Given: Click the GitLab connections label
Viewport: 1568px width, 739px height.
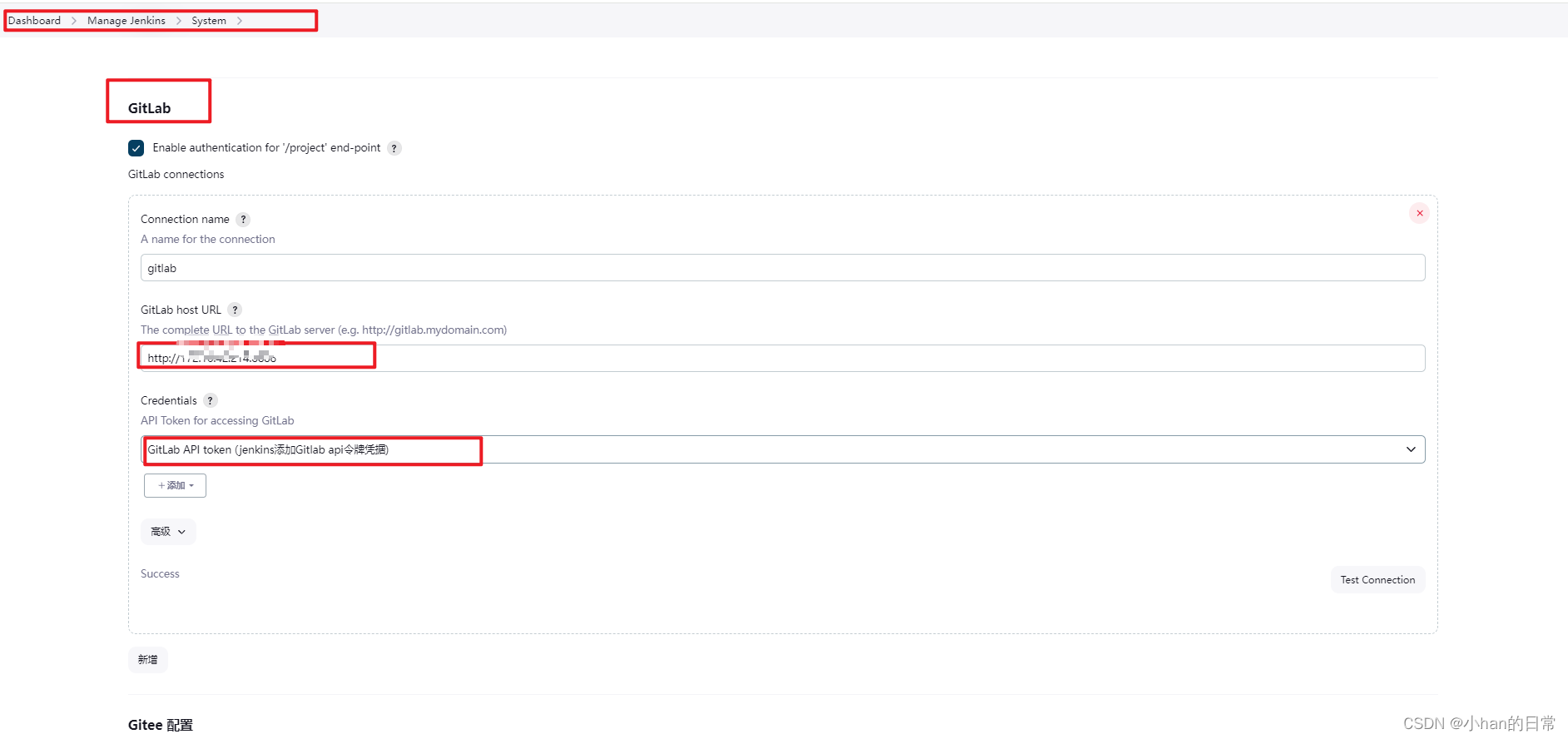Looking at the screenshot, I should point(176,175).
